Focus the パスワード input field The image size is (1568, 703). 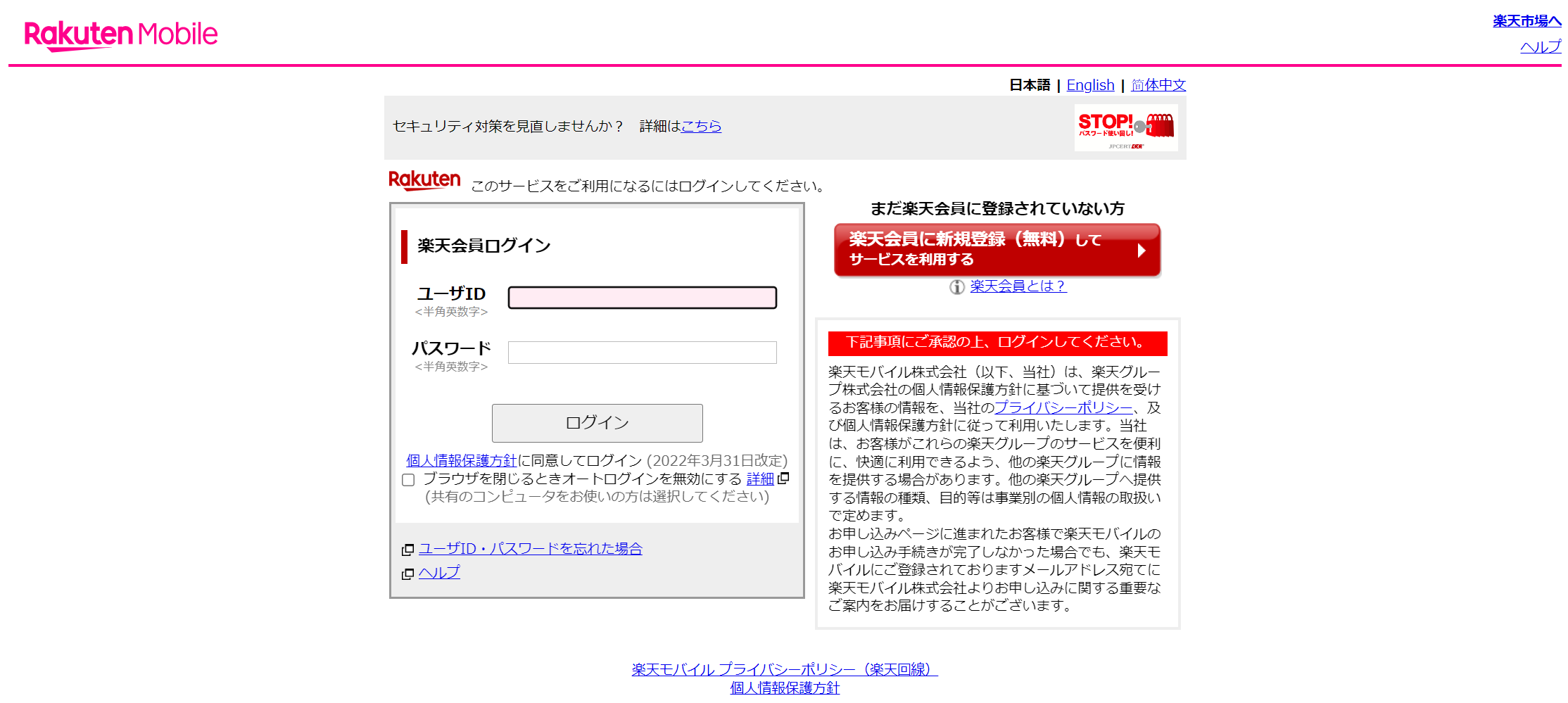(643, 353)
